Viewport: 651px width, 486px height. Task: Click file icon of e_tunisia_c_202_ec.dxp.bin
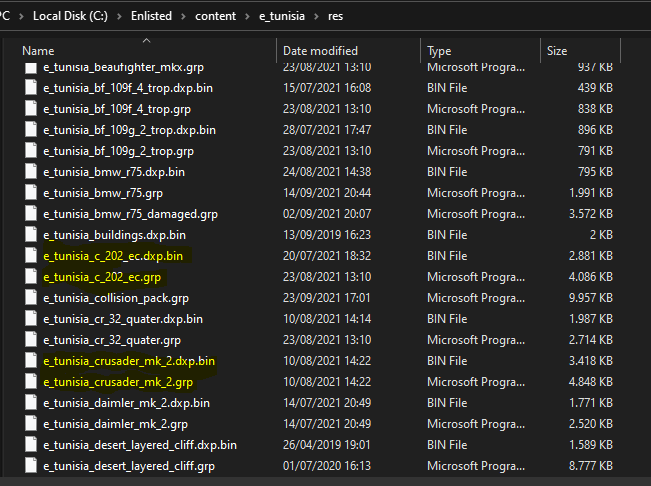(31, 256)
